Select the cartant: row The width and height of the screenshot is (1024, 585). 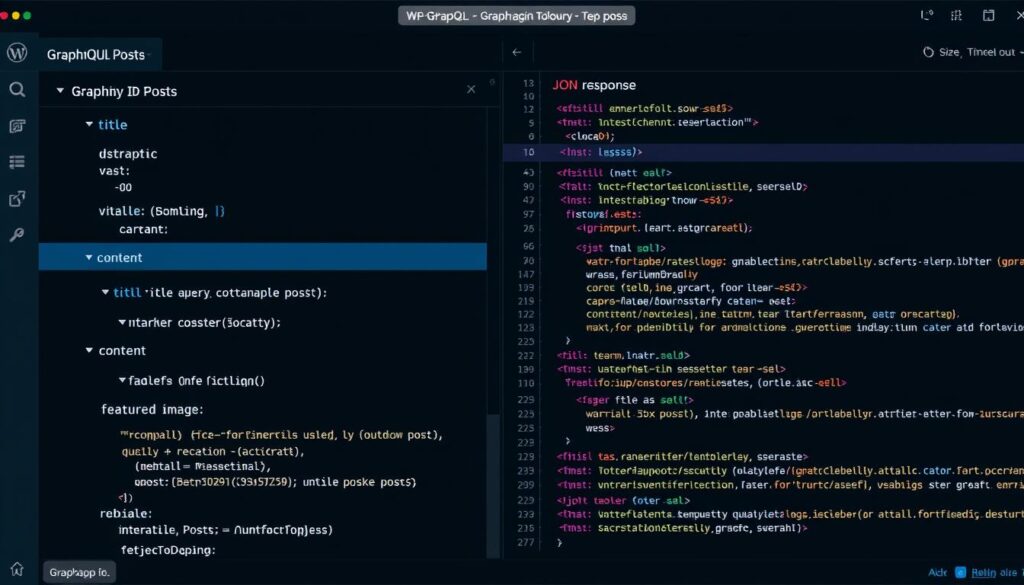[143, 229]
